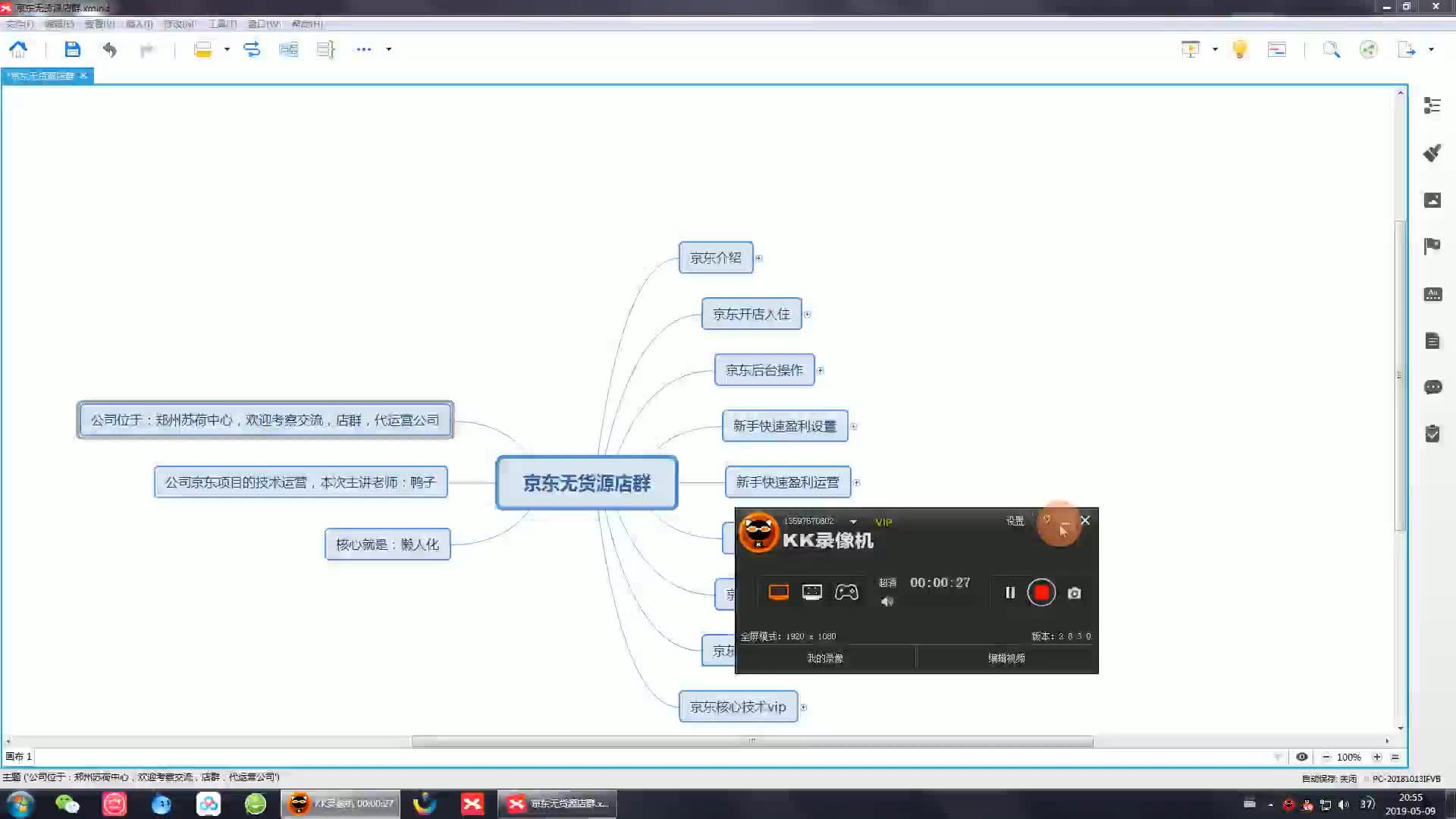This screenshot has width=1456, height=819.
Task: Open the Gantt chart view icon
Action: [x=1277, y=50]
